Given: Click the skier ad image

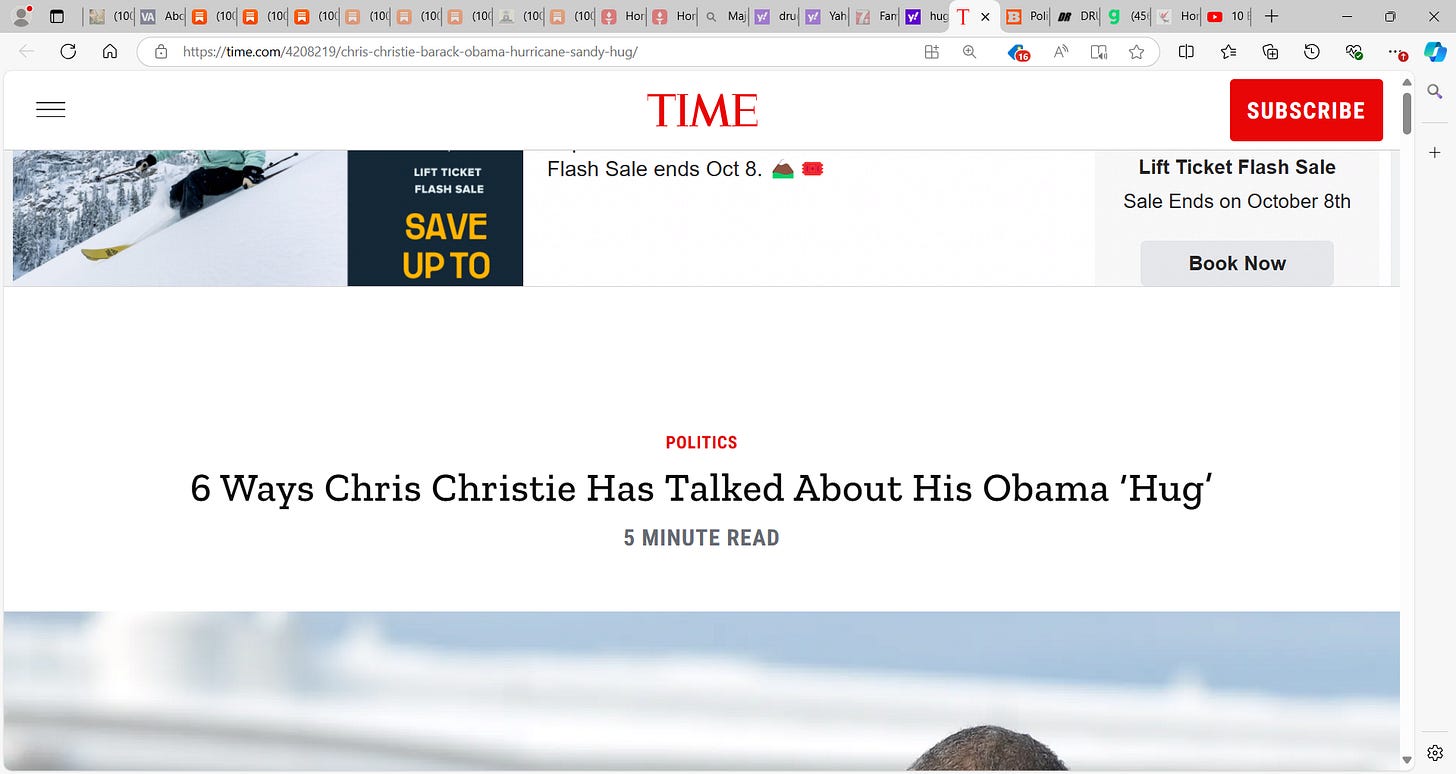Looking at the screenshot, I should click(180, 218).
